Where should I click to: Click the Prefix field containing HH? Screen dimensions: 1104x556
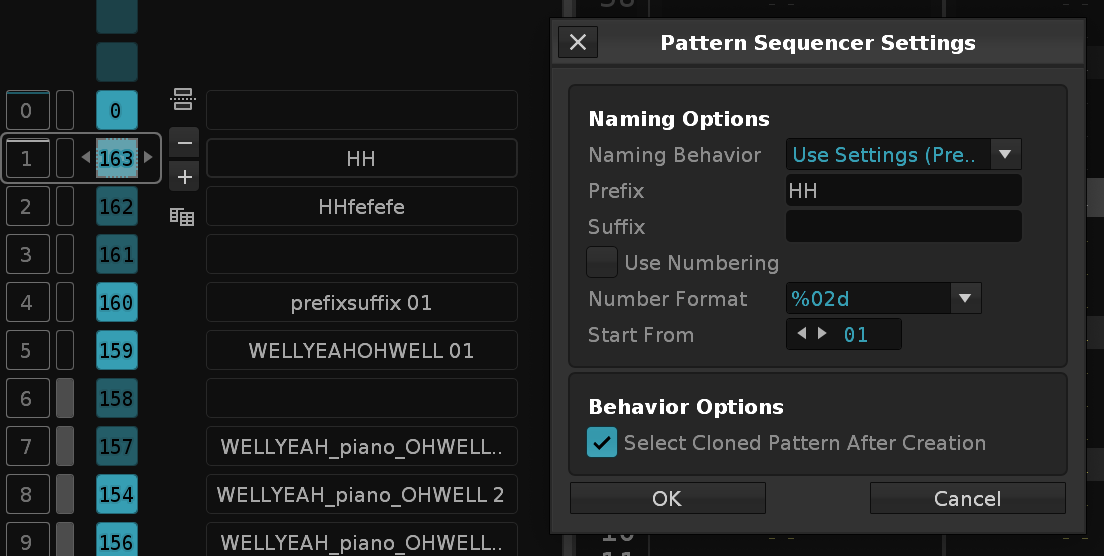pos(903,191)
